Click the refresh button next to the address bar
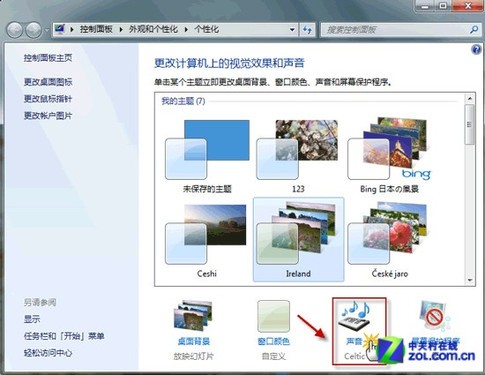485x375 pixels. 307,30
